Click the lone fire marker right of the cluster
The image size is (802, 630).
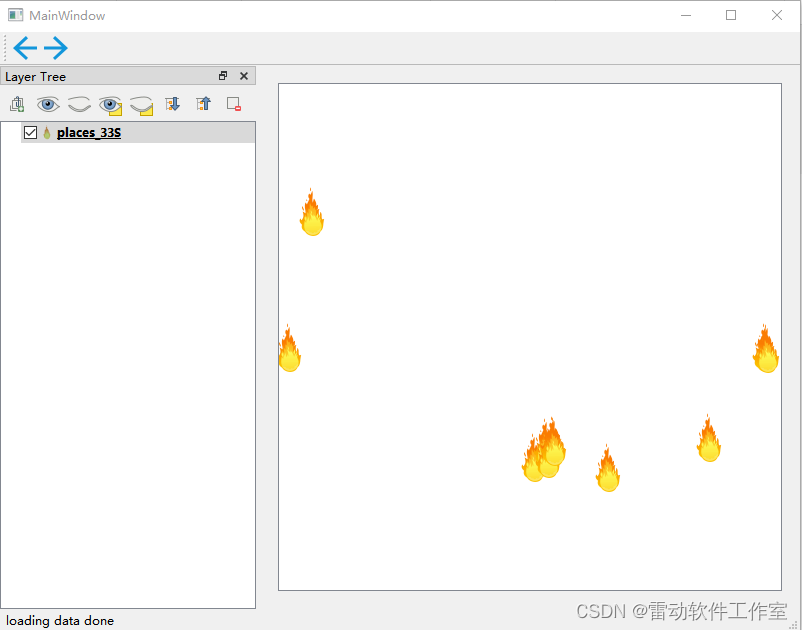pos(608,468)
